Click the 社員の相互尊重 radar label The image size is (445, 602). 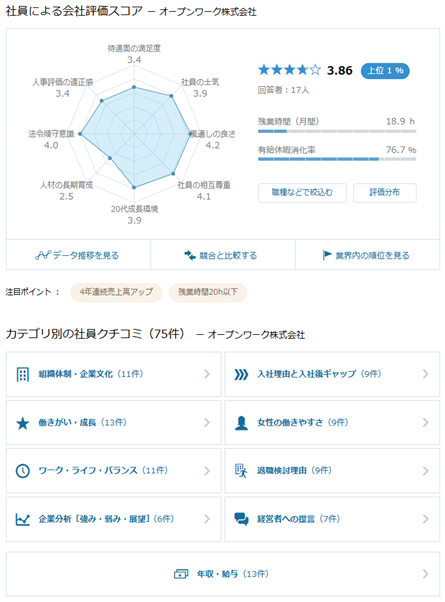coord(204,185)
